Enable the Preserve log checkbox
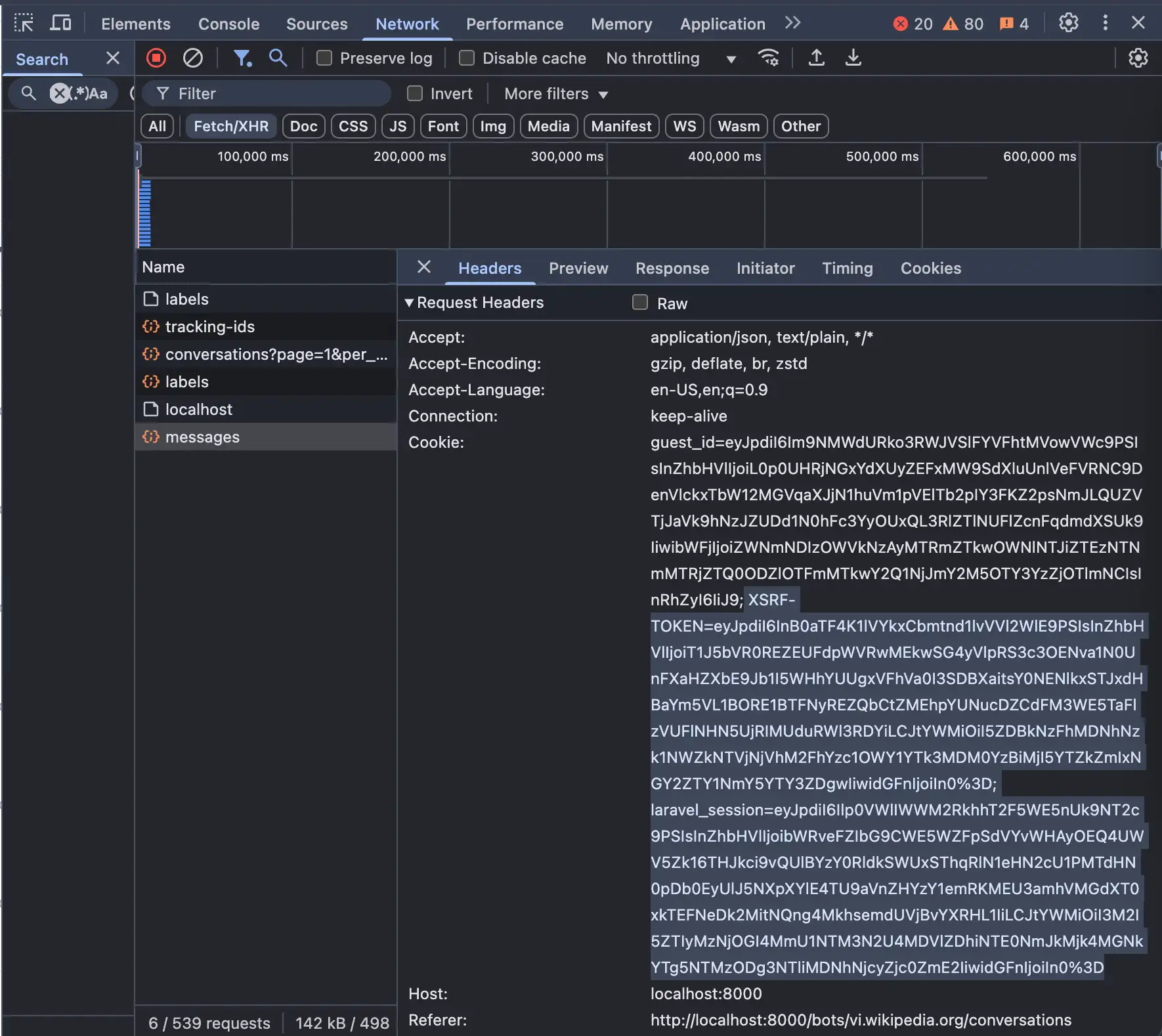 [323, 58]
